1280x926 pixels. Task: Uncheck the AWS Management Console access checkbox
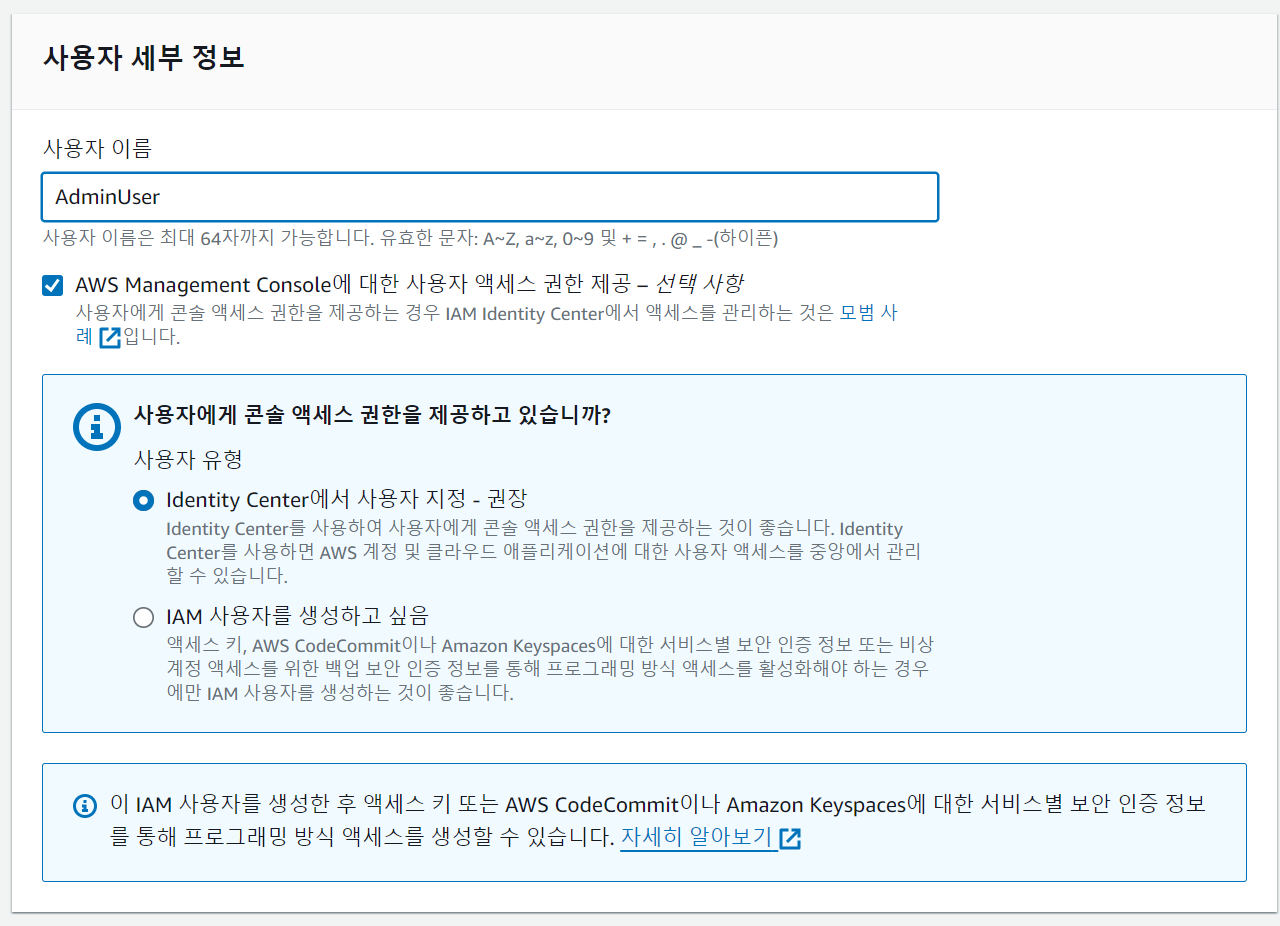pos(52,285)
